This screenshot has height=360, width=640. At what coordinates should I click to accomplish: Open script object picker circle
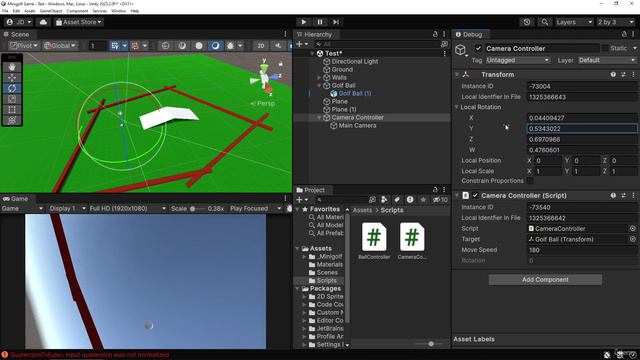633,229
